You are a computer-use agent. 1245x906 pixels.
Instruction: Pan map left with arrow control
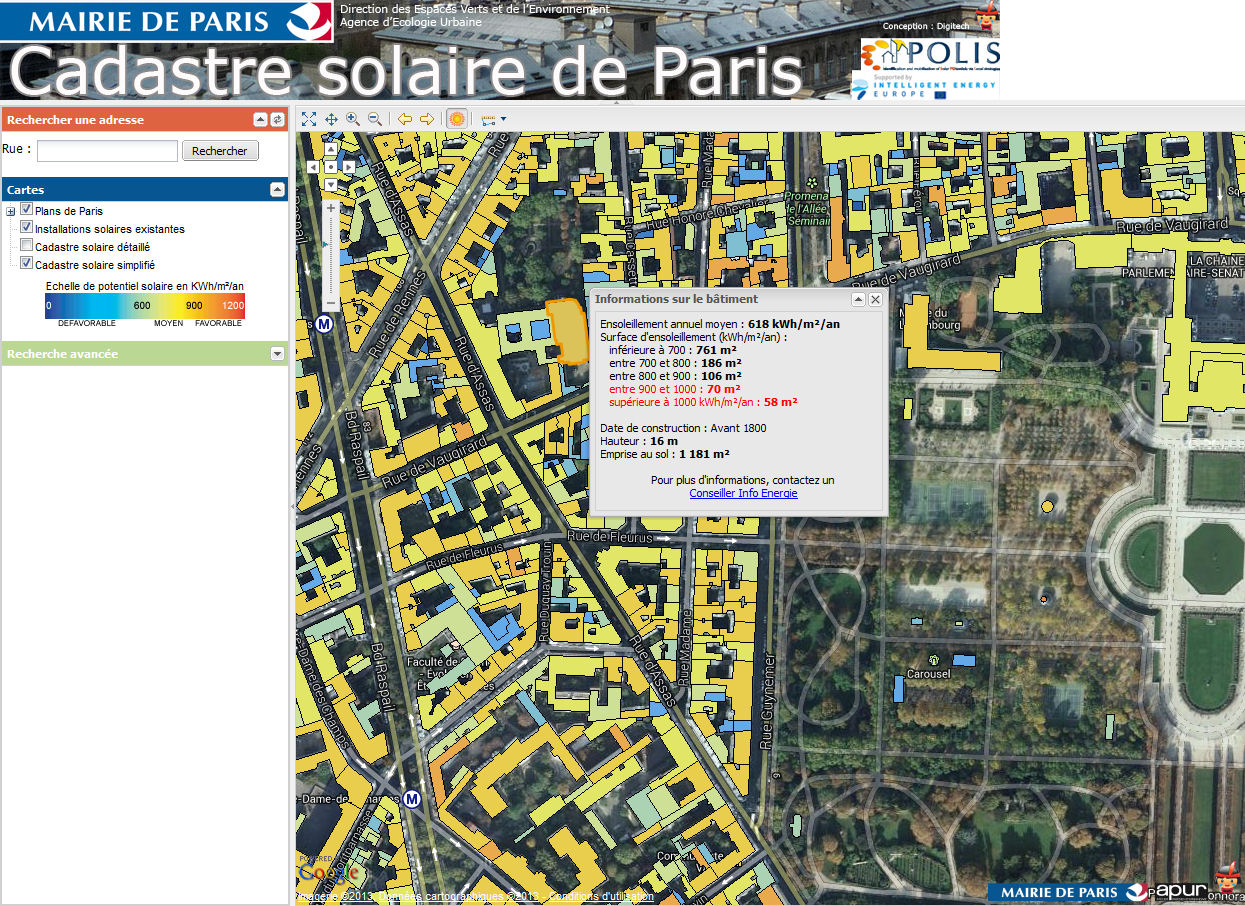click(x=314, y=166)
